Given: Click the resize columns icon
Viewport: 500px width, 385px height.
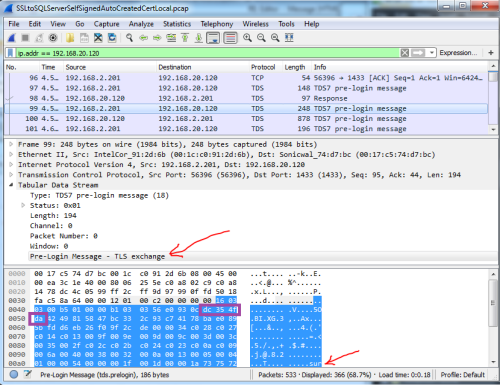Looking at the screenshot, I should (x=289, y=38).
